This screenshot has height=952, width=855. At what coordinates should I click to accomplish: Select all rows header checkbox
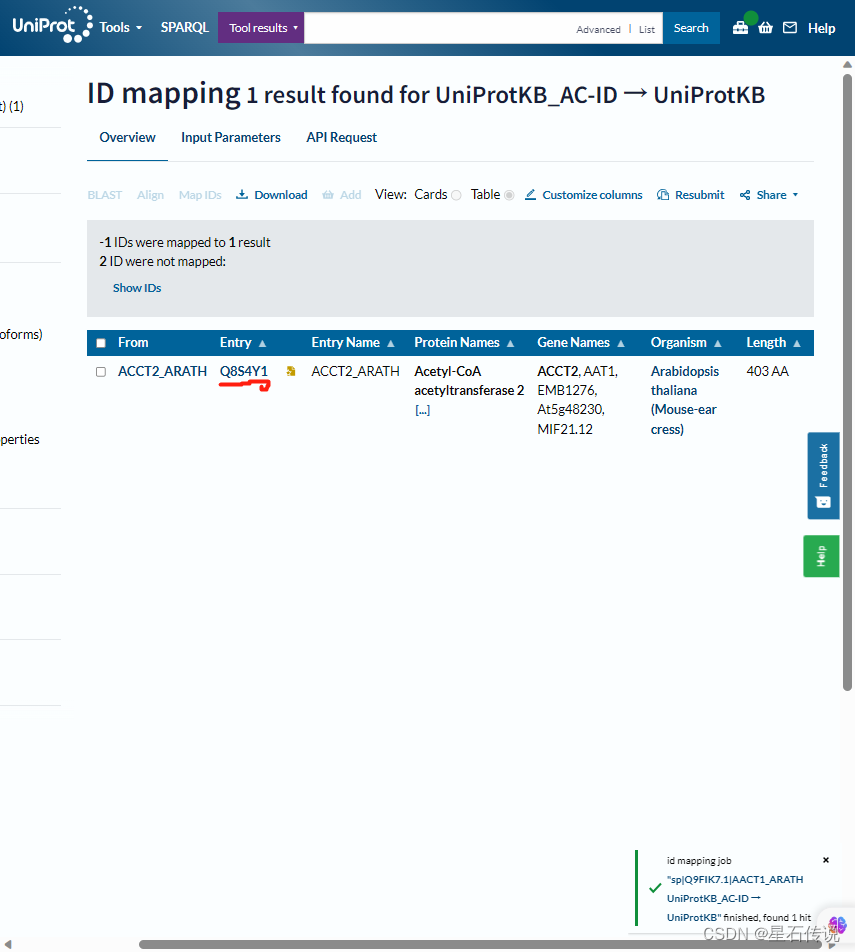point(101,343)
